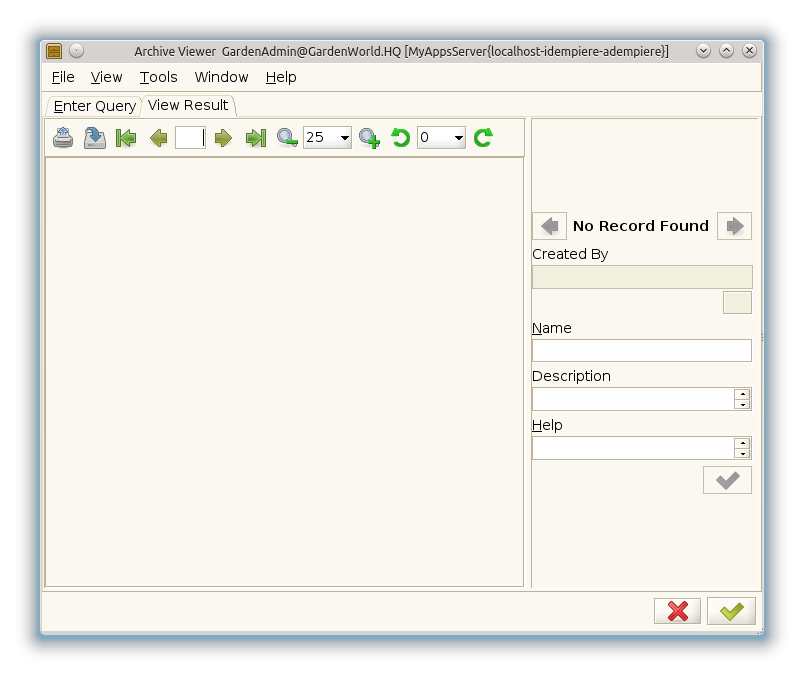Image resolution: width=804 pixels, height=675 pixels.
Task: Rotate counter-clockwise with the left green arrow
Action: point(401,138)
